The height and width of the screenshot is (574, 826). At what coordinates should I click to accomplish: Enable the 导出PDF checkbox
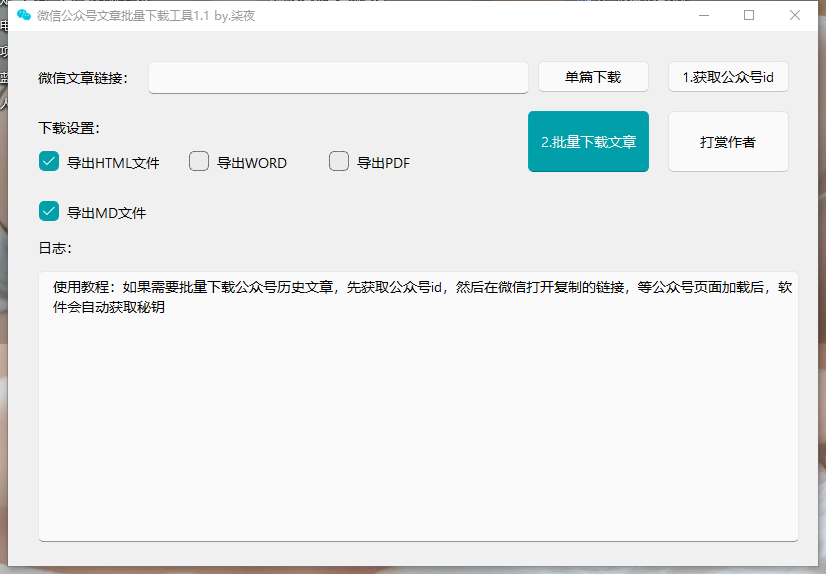[x=339, y=161]
